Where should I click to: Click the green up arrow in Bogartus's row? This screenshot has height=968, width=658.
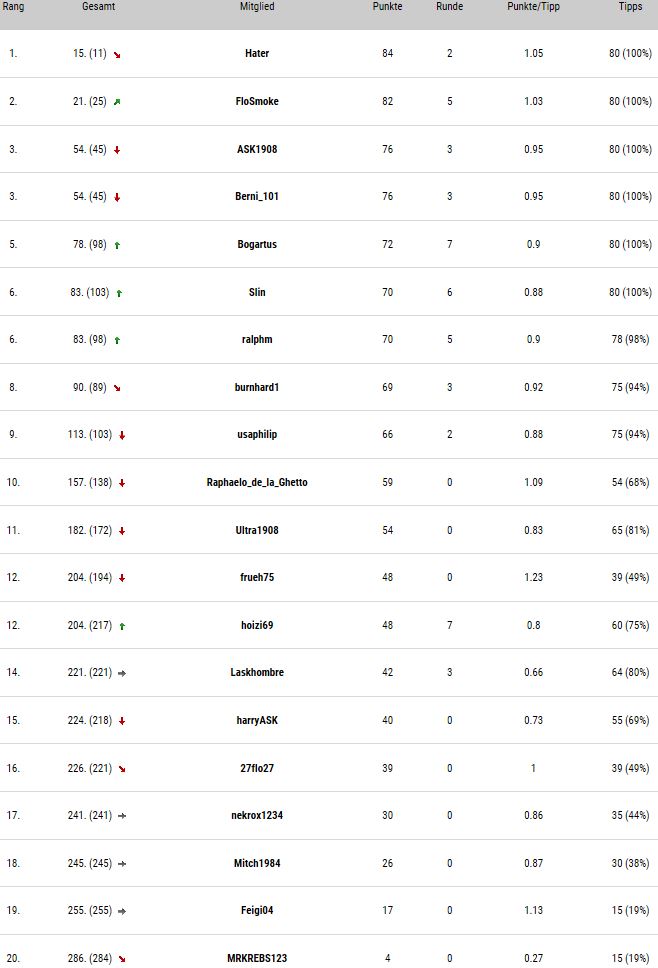pyautogui.click(x=117, y=245)
